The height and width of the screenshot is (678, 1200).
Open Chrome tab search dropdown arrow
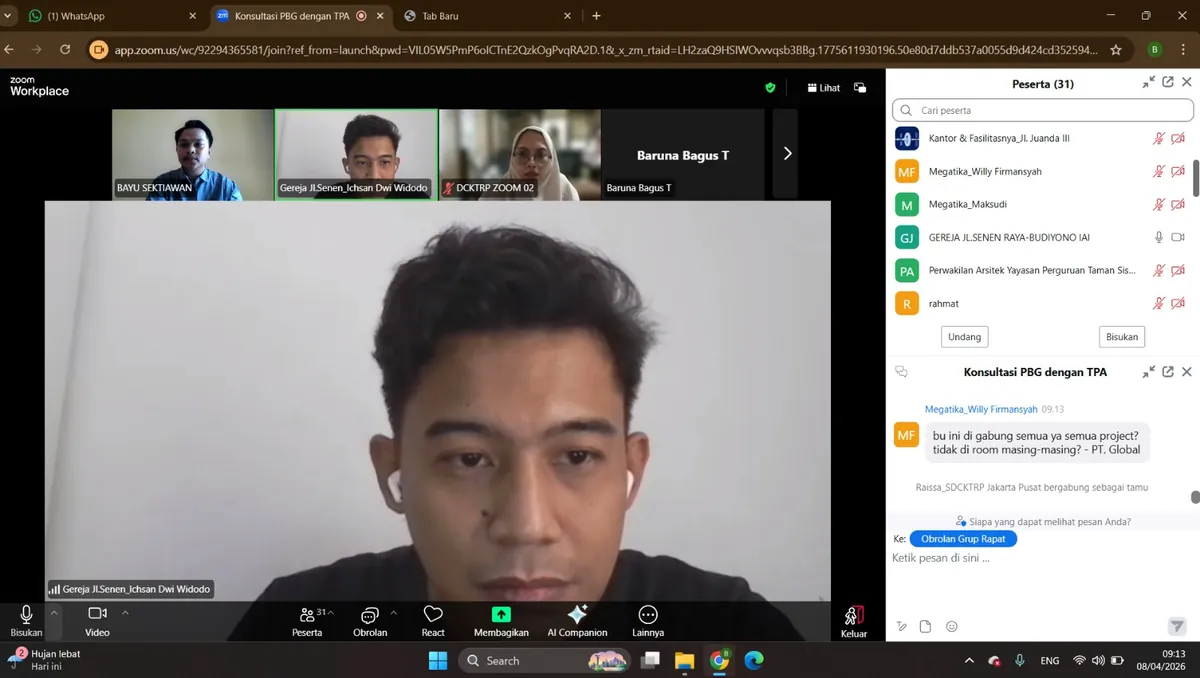coord(8,16)
